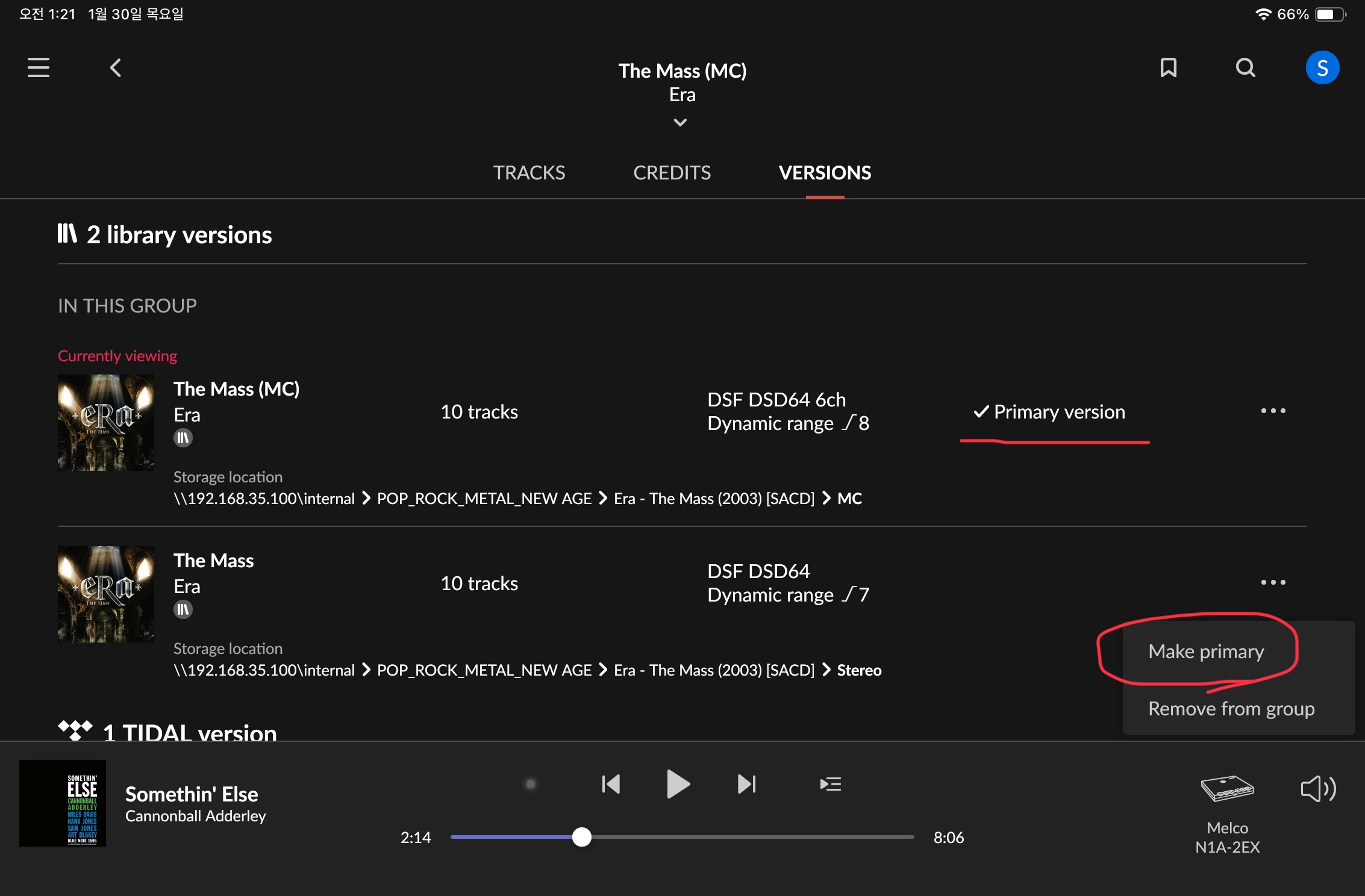Screen dimensions: 1365x896
Task: Choose Remove from group option
Action: (1231, 709)
